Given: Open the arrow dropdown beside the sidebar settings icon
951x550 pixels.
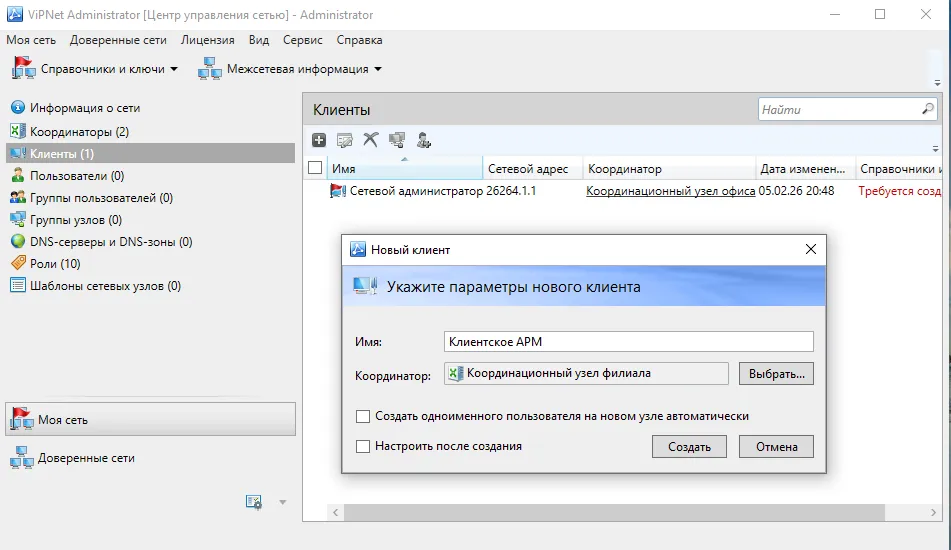Looking at the screenshot, I should [283, 502].
